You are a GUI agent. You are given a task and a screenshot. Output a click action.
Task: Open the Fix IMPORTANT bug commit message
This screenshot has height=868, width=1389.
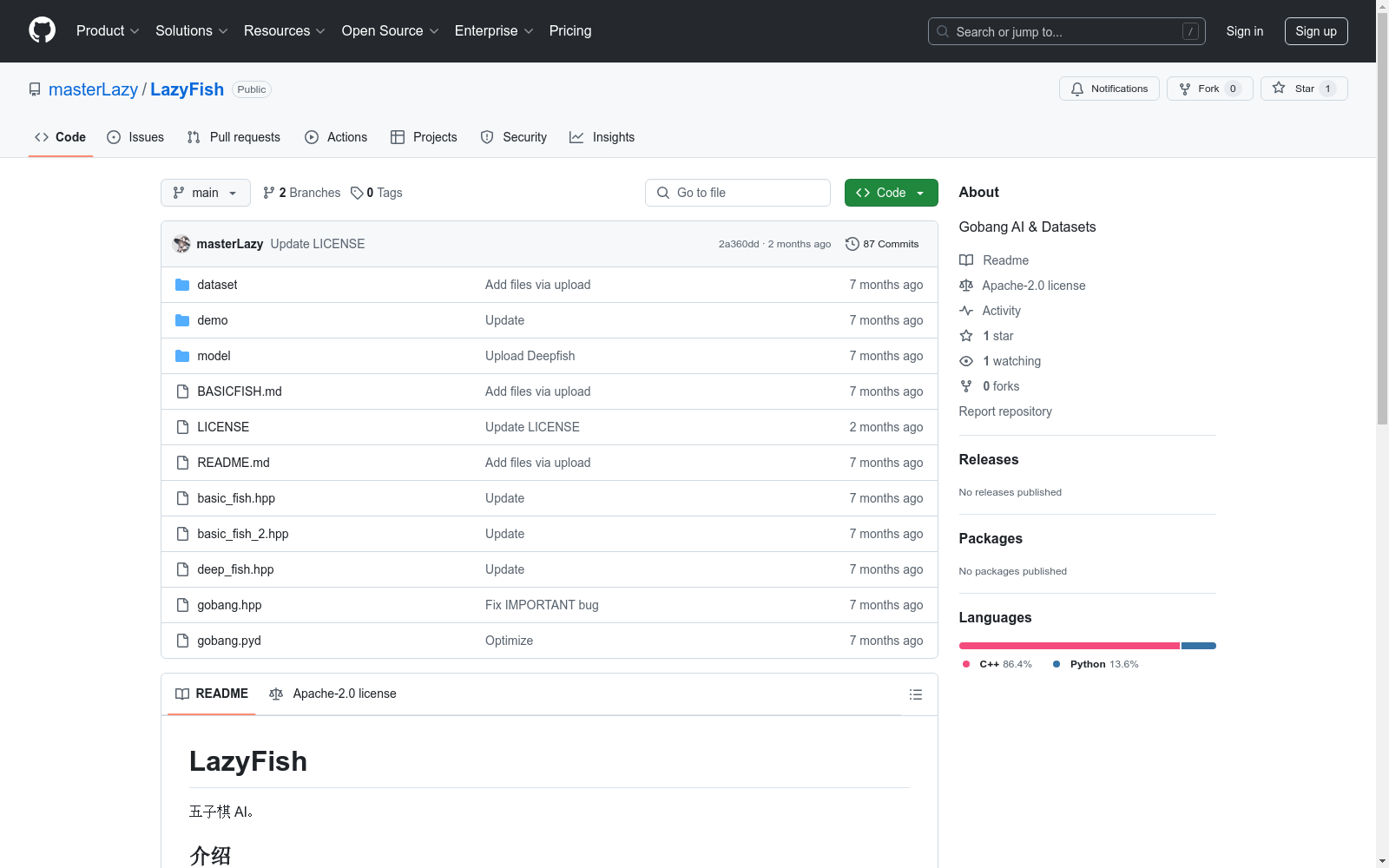[x=542, y=605]
